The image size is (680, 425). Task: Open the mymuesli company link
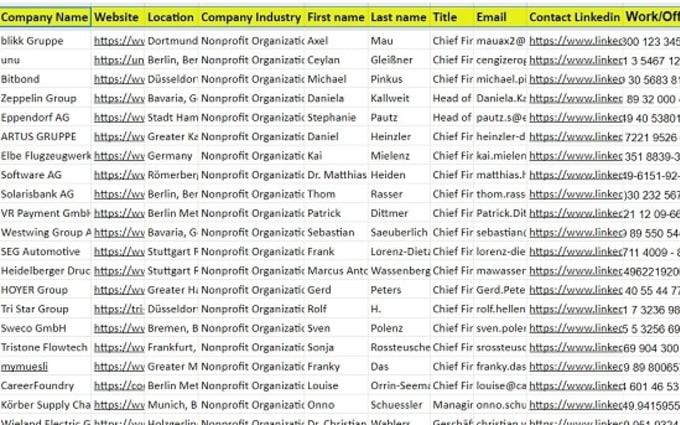(24, 366)
